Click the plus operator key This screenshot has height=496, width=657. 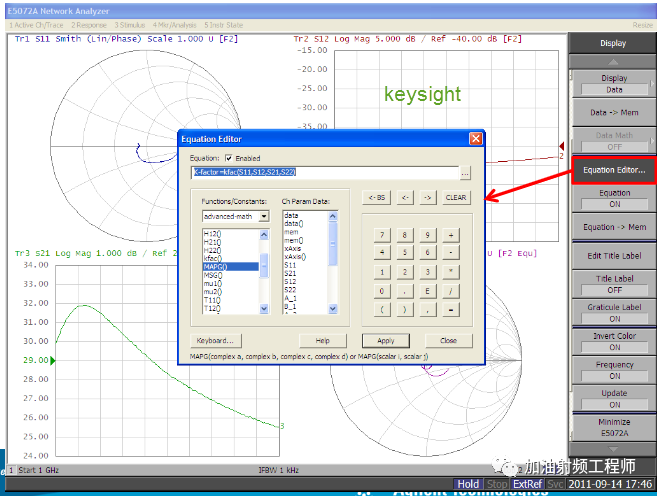tap(450, 235)
